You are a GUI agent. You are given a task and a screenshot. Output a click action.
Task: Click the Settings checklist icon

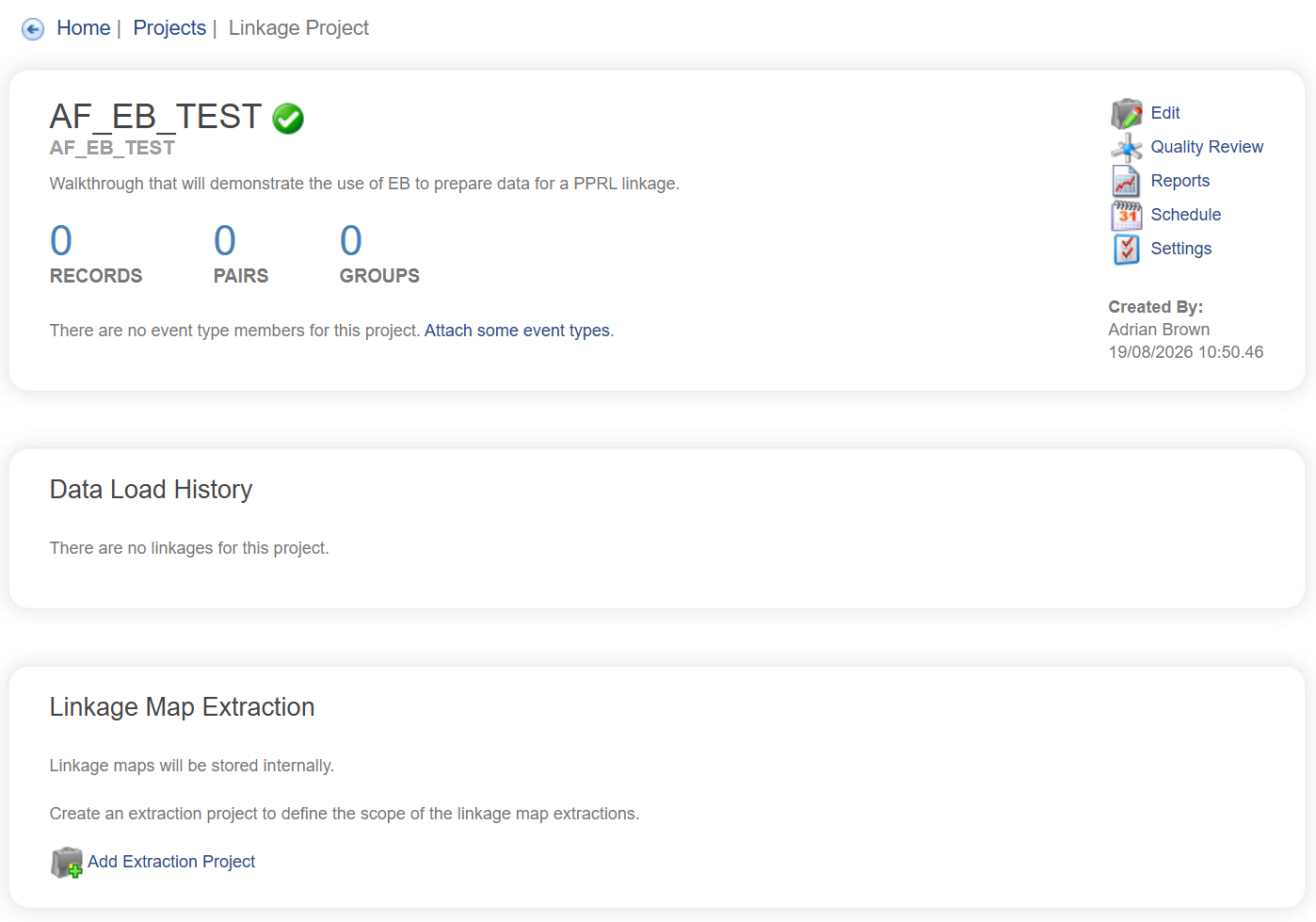click(1126, 250)
